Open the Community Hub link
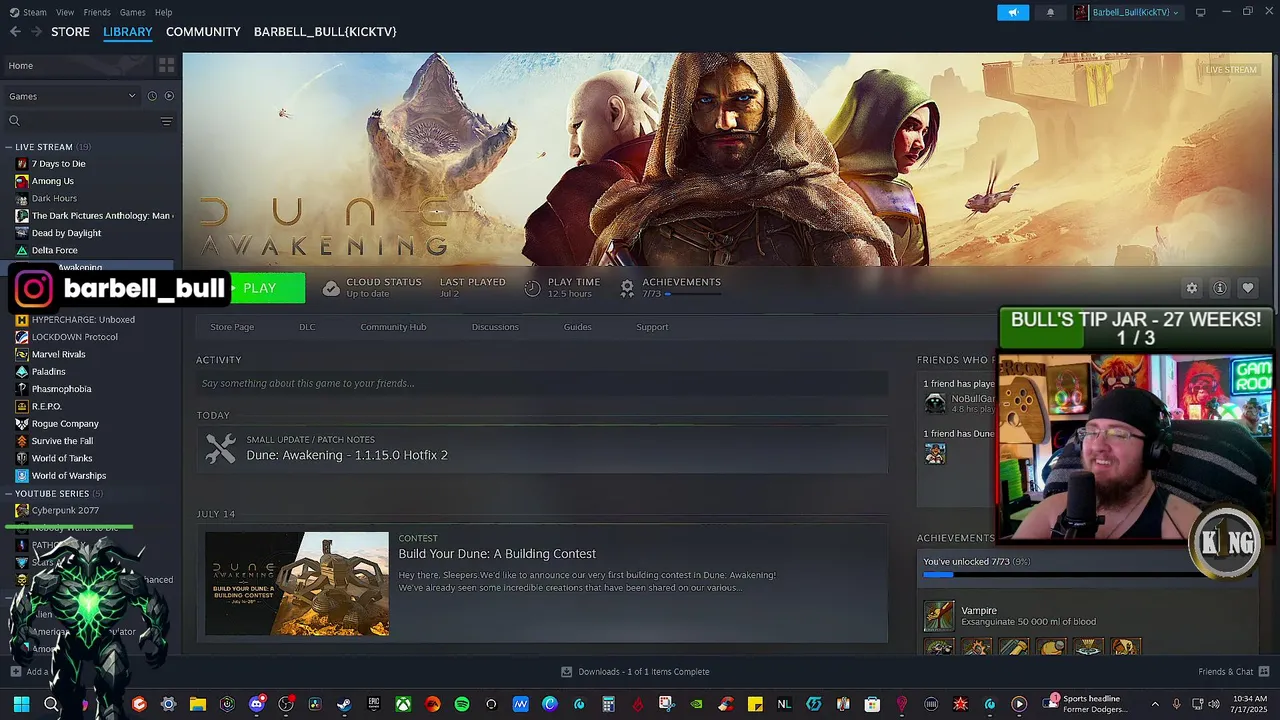This screenshot has width=1280, height=720. point(393,327)
